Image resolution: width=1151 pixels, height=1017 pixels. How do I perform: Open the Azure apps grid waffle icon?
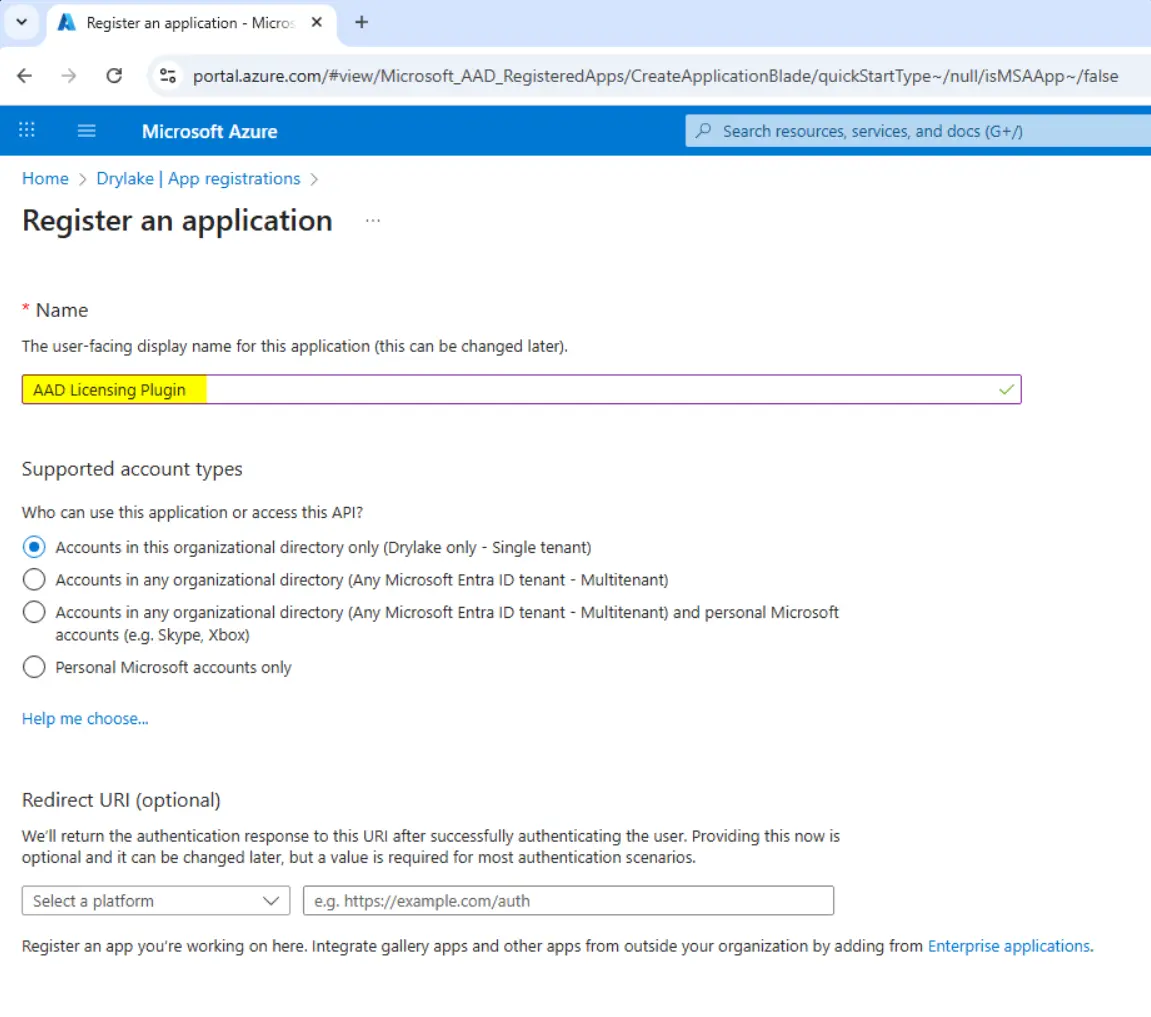coord(27,130)
